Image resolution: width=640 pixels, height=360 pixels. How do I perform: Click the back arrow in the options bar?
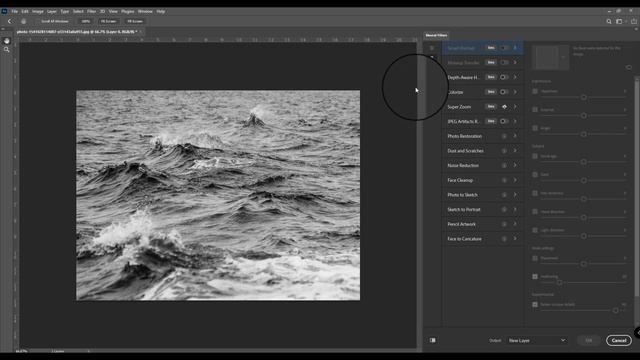pos(10,21)
